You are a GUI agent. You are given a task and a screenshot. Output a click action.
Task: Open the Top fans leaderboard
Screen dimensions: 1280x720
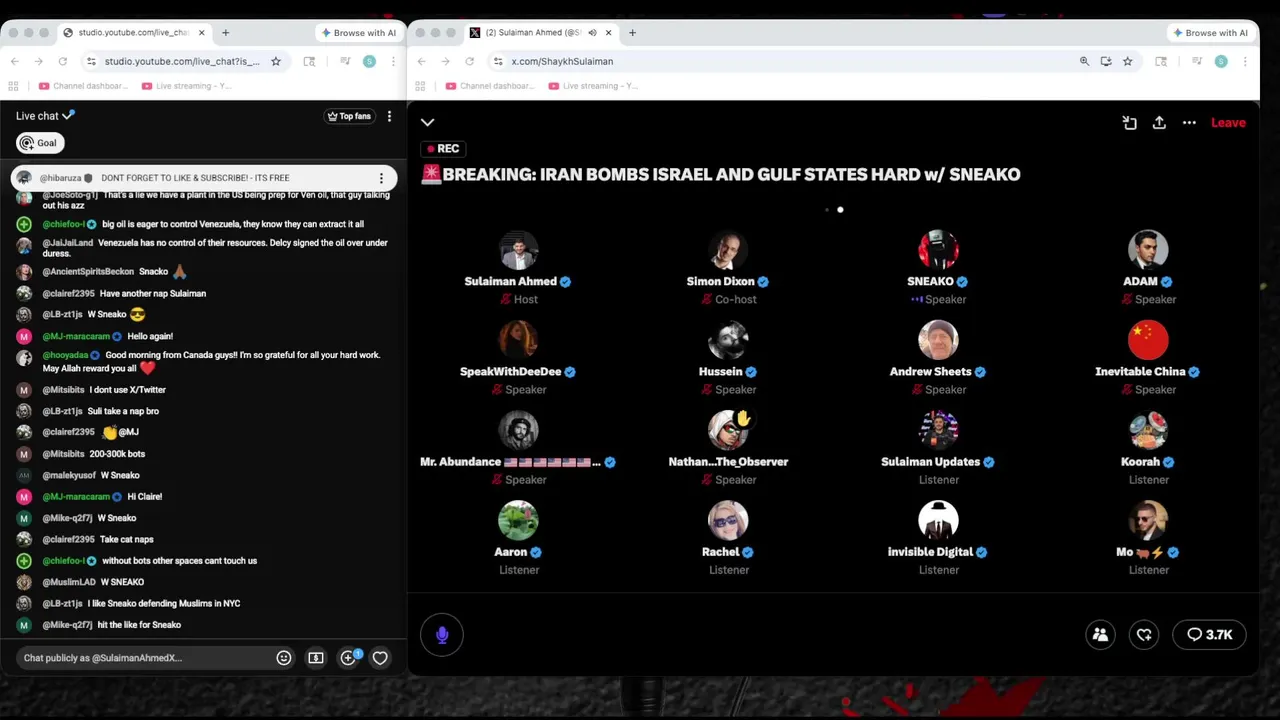tap(349, 116)
